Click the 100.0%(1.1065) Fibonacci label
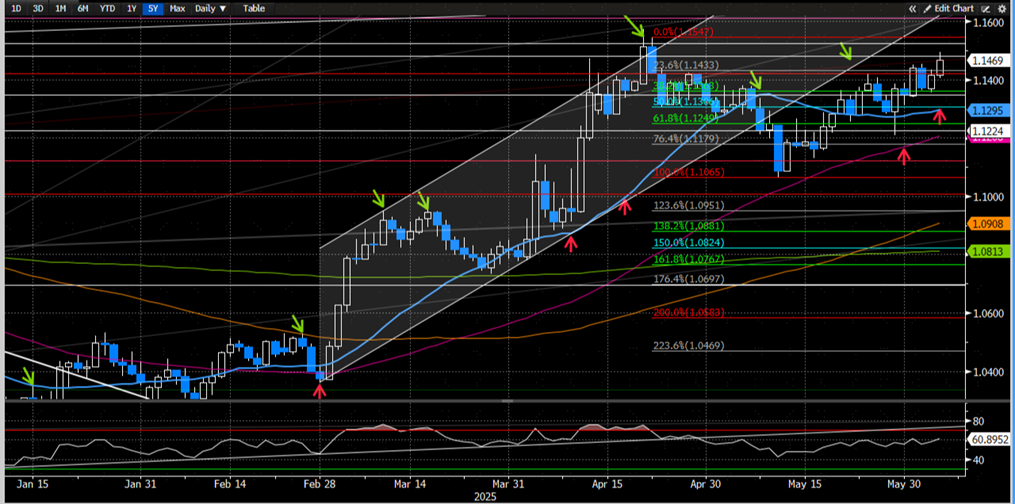The image size is (1015, 504). click(x=688, y=173)
